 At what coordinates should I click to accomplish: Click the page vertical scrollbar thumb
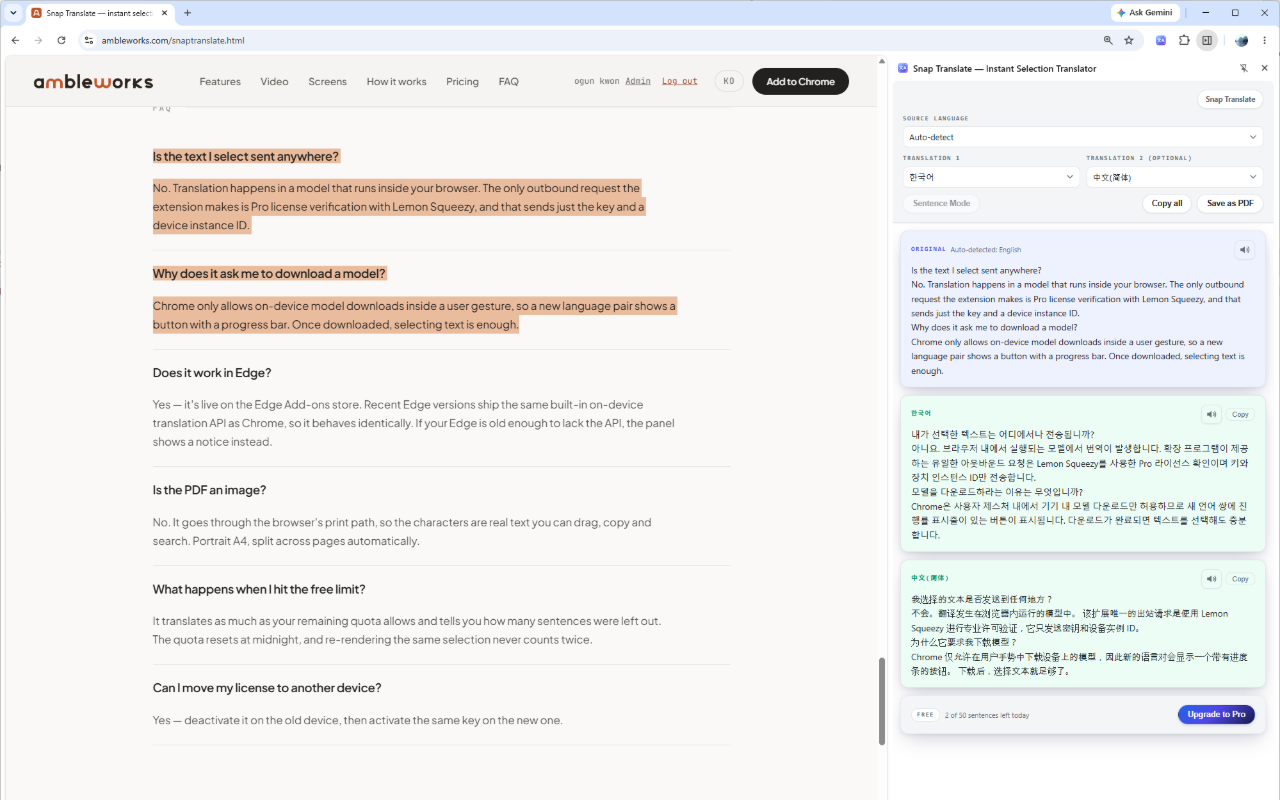tap(881, 701)
